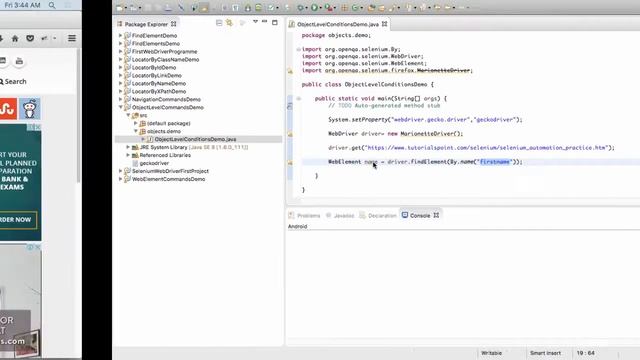This screenshot has width=640, height=360.
Task: Open the Run icon's dropdown arrow
Action: [x=321, y=8]
